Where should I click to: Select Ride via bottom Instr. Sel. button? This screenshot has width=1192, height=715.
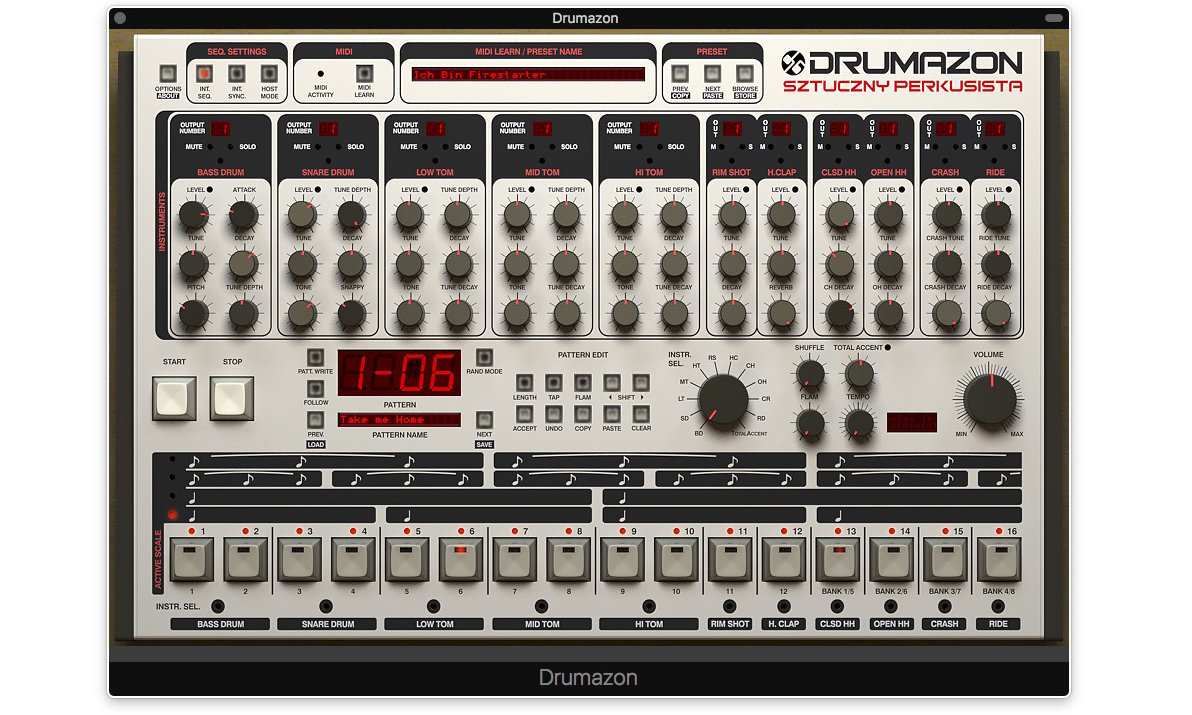[998, 606]
